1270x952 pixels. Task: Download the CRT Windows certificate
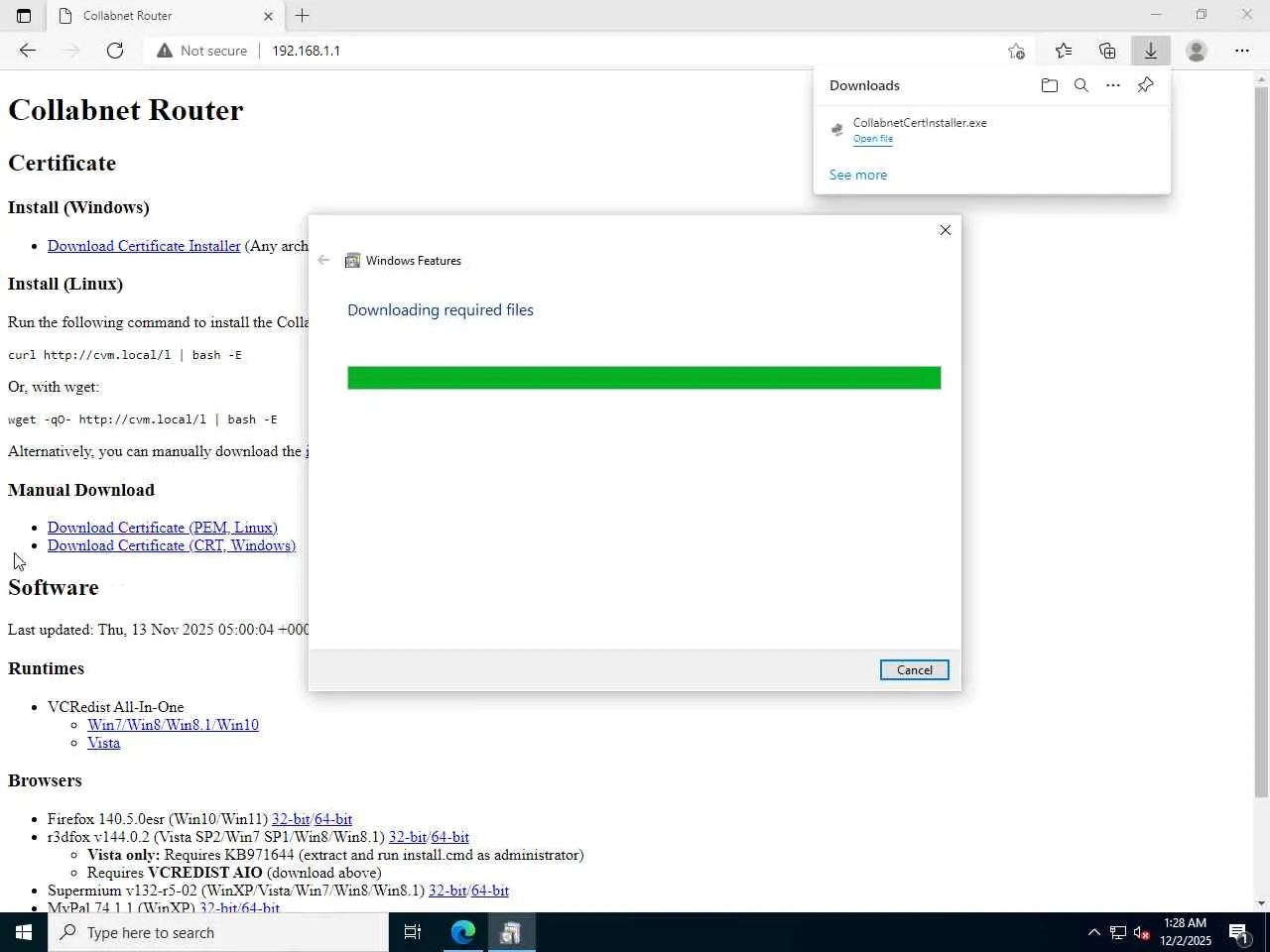click(x=172, y=545)
